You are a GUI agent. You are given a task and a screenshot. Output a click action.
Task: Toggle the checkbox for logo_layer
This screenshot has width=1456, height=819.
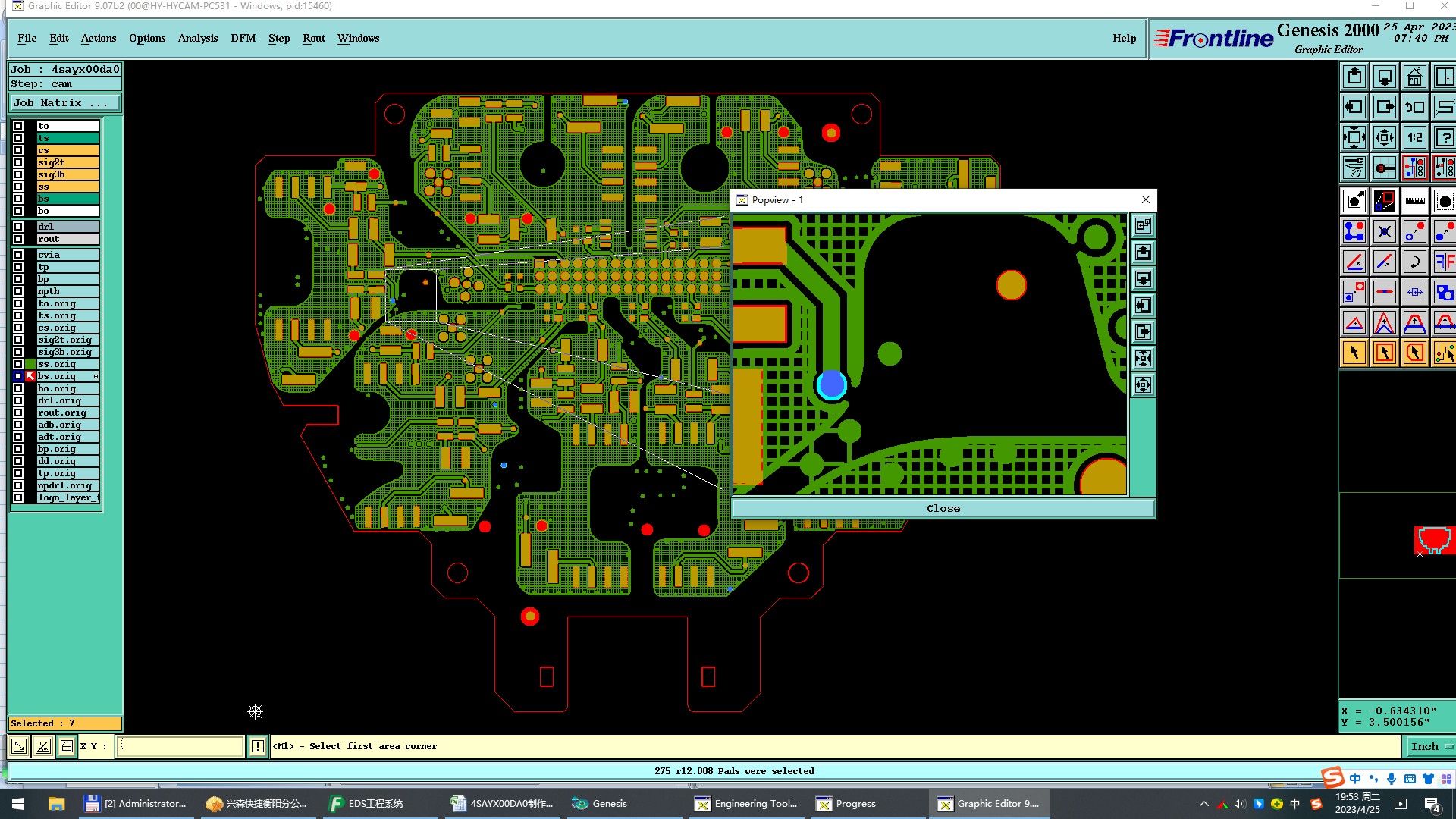click(18, 497)
